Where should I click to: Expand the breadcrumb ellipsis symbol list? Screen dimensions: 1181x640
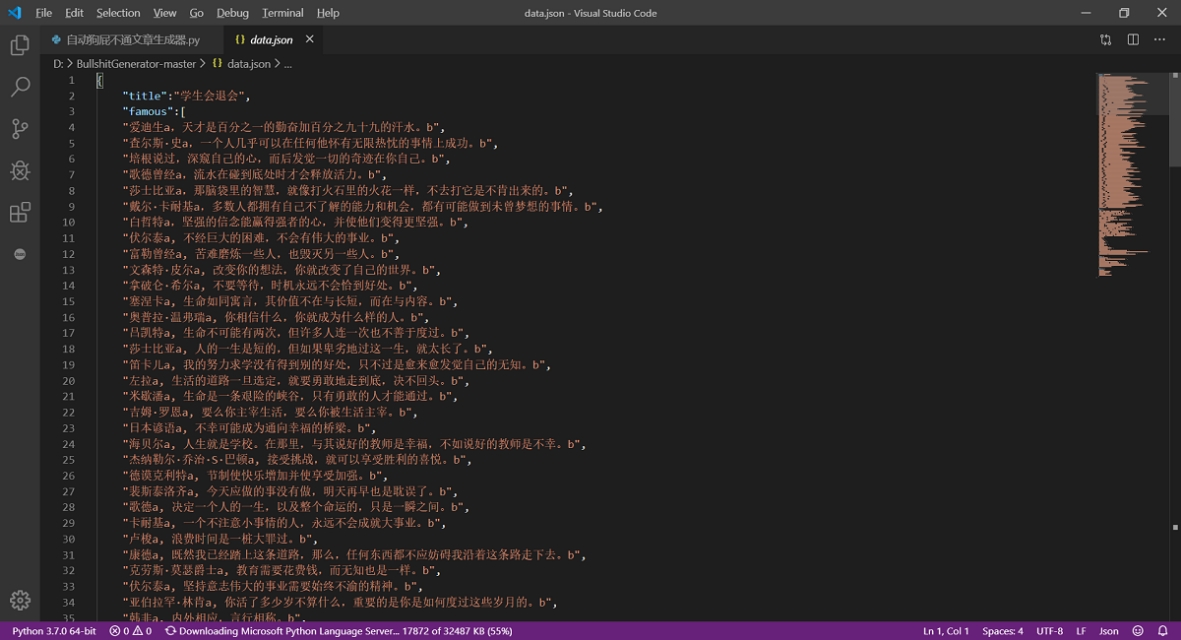288,64
